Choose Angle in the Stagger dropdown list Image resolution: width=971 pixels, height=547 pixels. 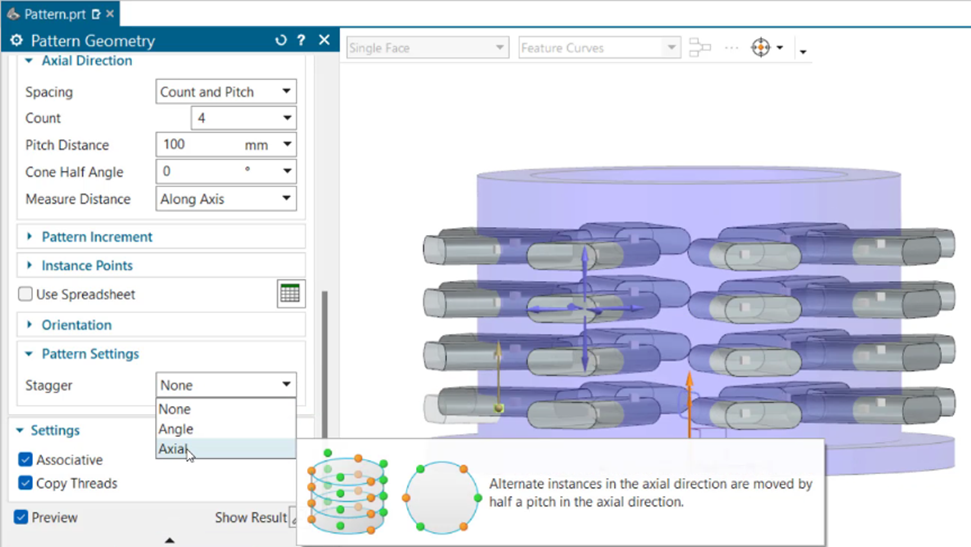[176, 429]
